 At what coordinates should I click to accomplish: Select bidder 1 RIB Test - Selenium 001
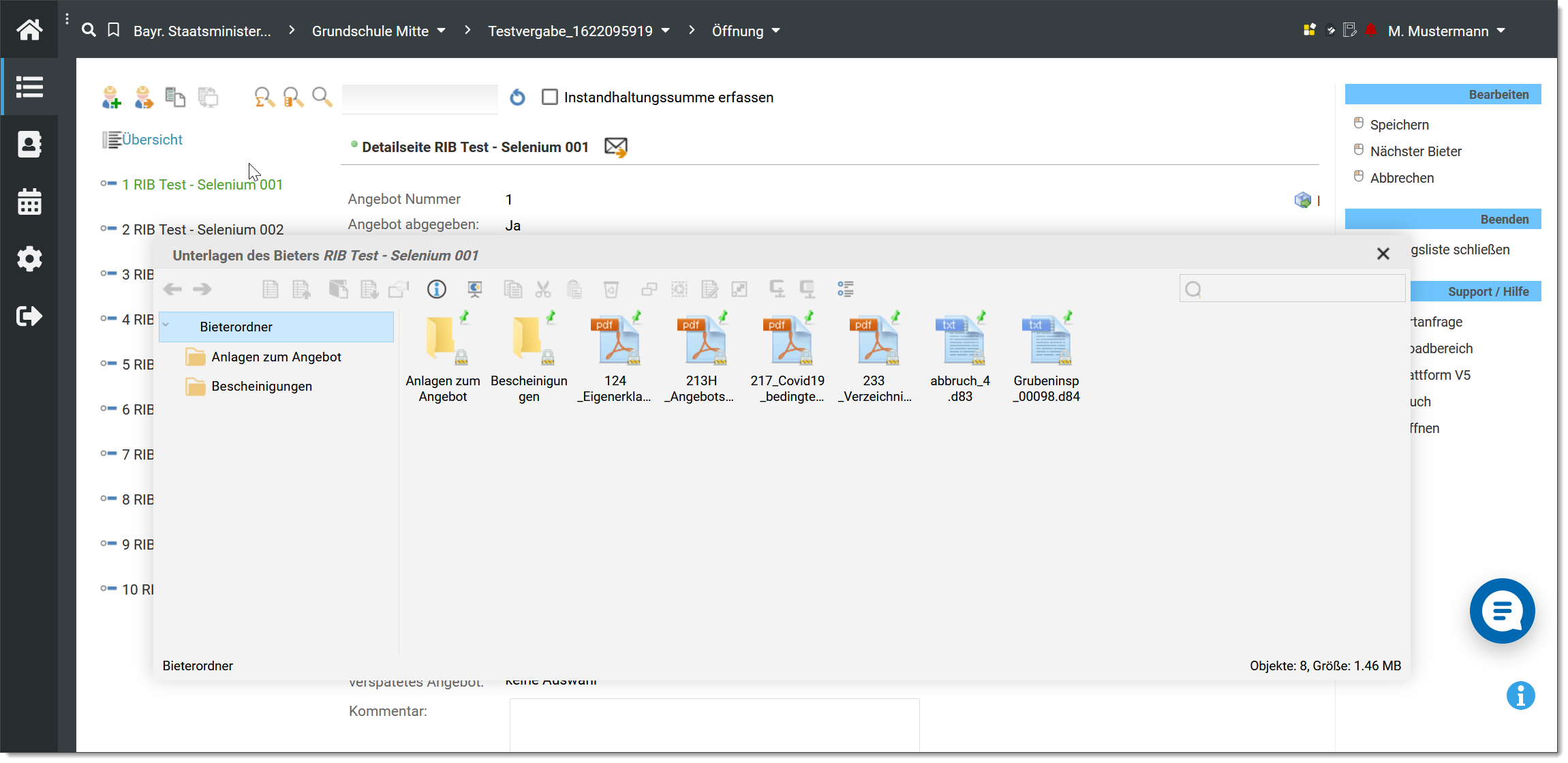pyautogui.click(x=202, y=184)
